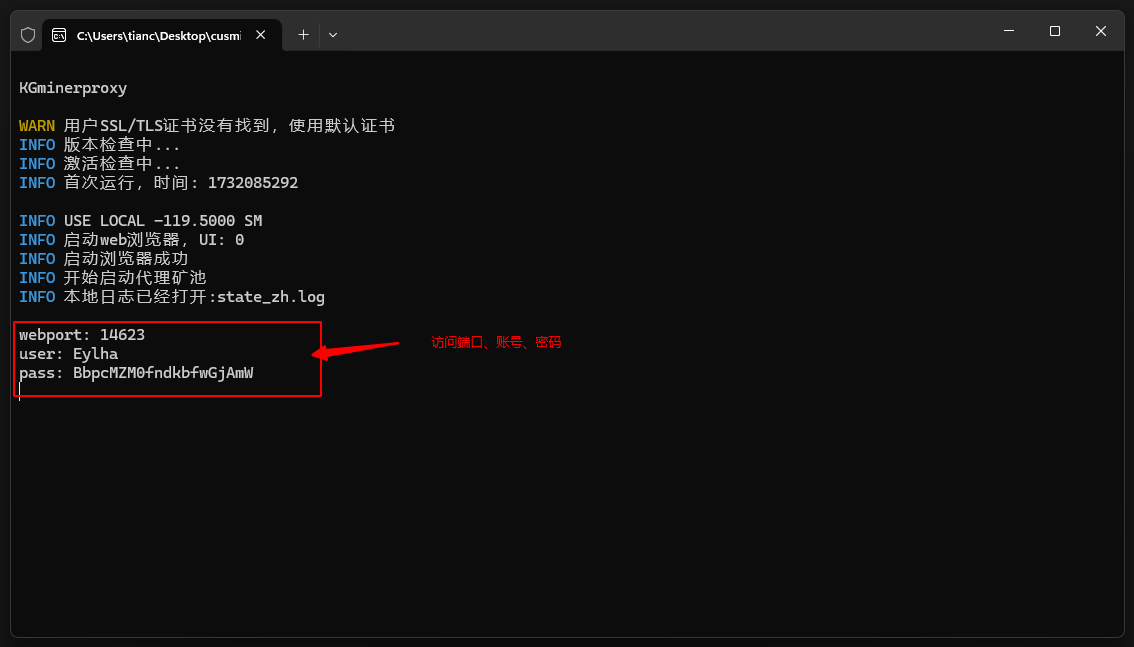Close the terminal window
This screenshot has width=1134, height=647.
[1101, 31]
